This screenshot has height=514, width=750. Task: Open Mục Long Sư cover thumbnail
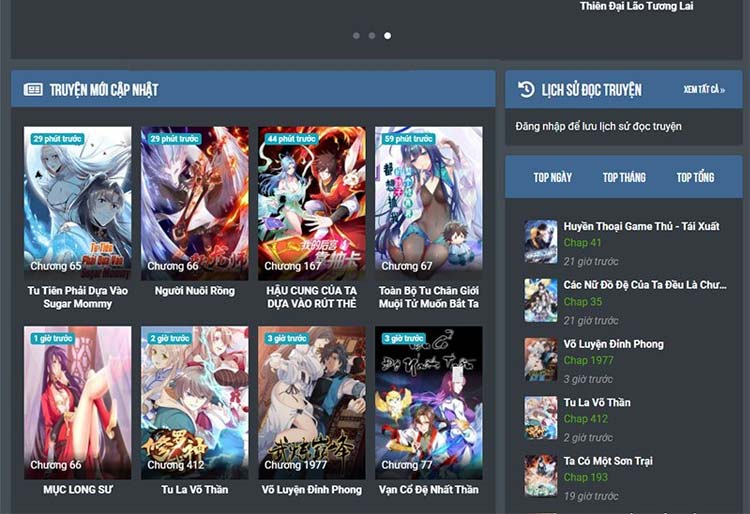tap(77, 400)
